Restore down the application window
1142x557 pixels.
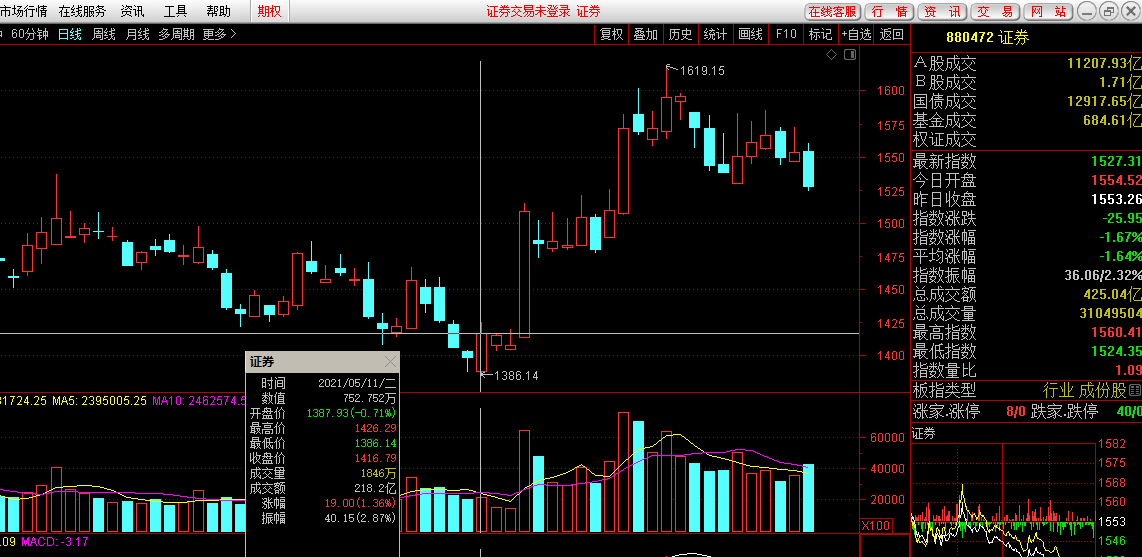(x=1108, y=12)
